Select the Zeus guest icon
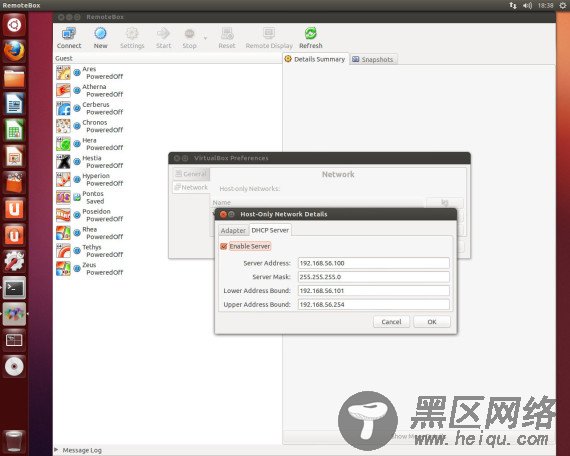The image size is (570, 456). click(63, 269)
